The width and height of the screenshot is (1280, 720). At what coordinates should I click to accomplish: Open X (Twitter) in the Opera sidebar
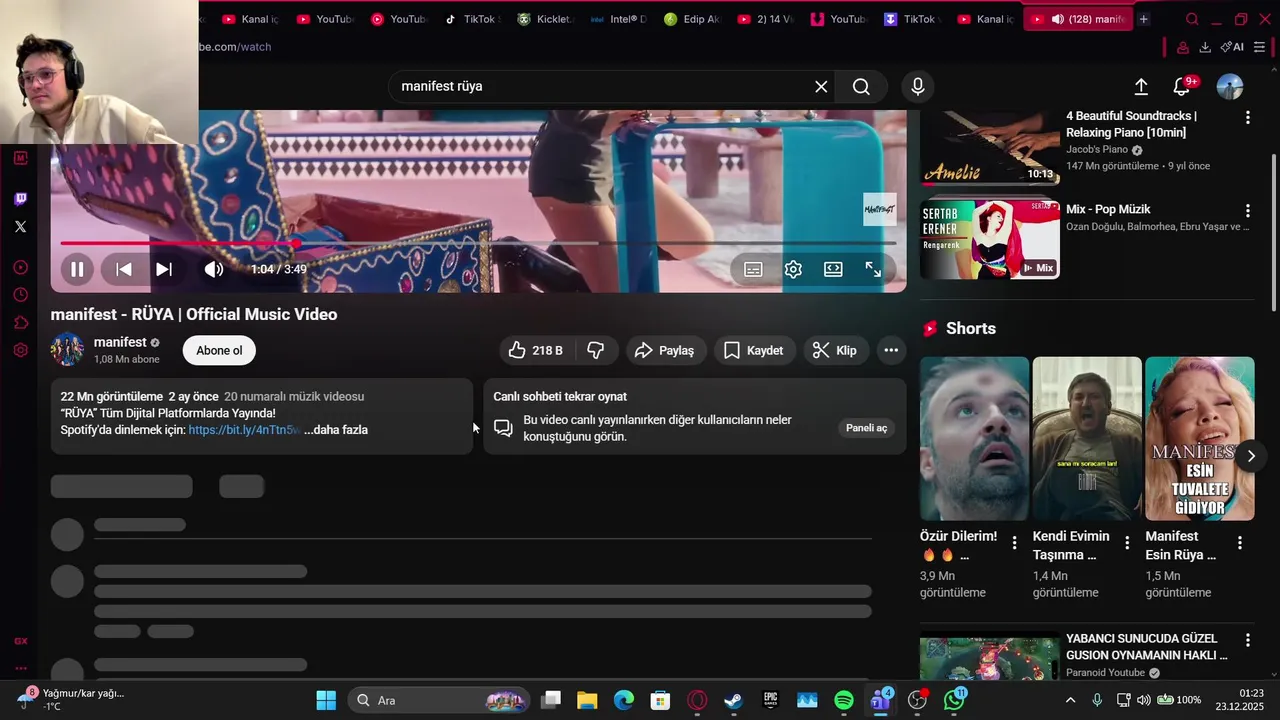tap(20, 227)
